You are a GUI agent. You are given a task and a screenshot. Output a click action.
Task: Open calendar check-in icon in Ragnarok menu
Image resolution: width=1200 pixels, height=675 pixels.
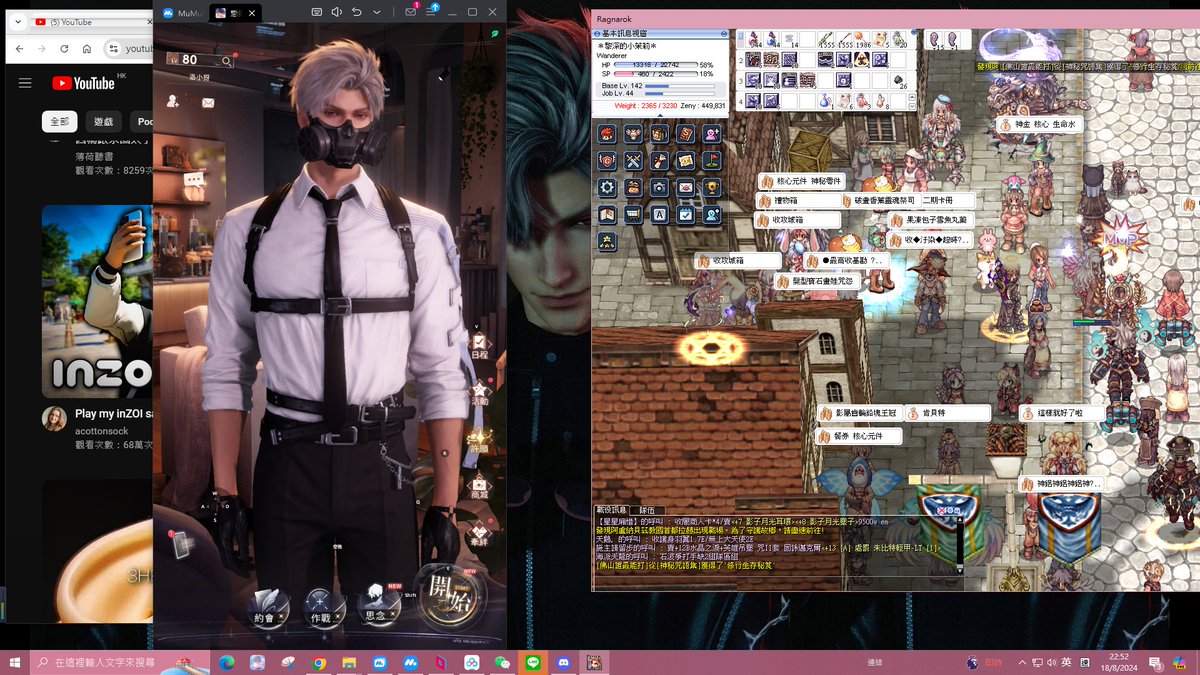pos(685,214)
